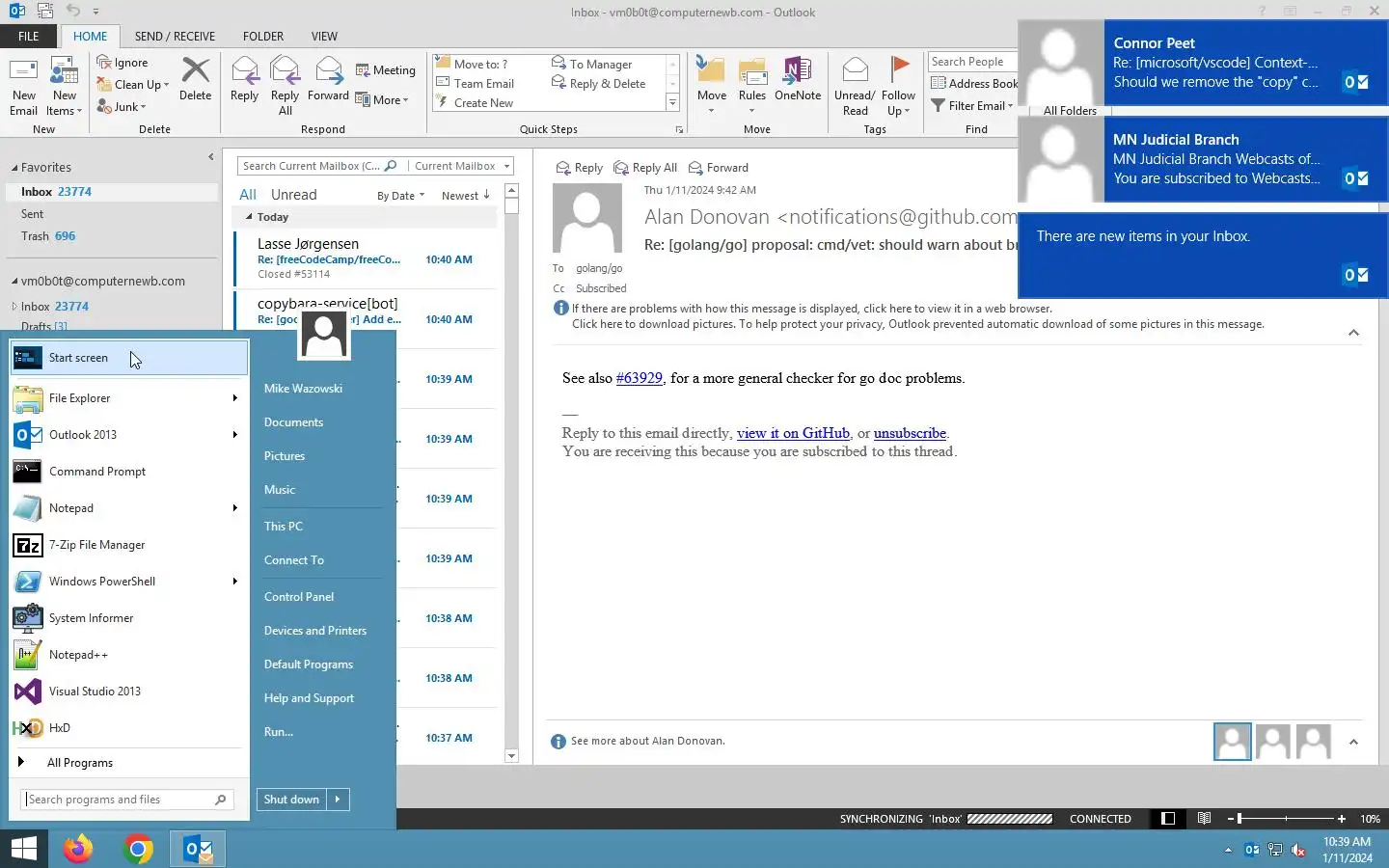This screenshot has height=868, width=1389.
Task: Open the New Items ribbon button
Action: [x=65, y=87]
